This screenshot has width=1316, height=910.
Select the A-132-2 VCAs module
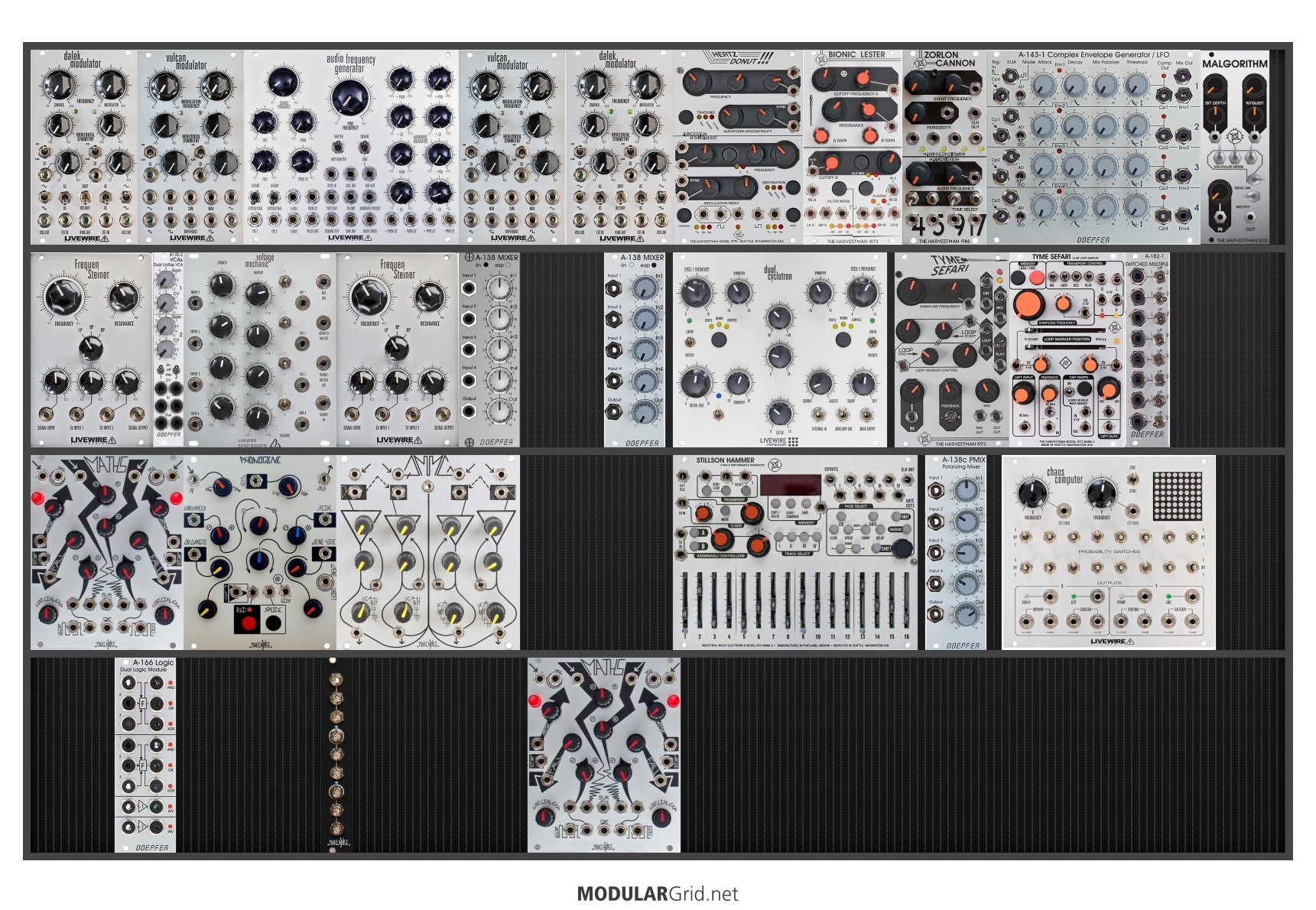tap(168, 349)
